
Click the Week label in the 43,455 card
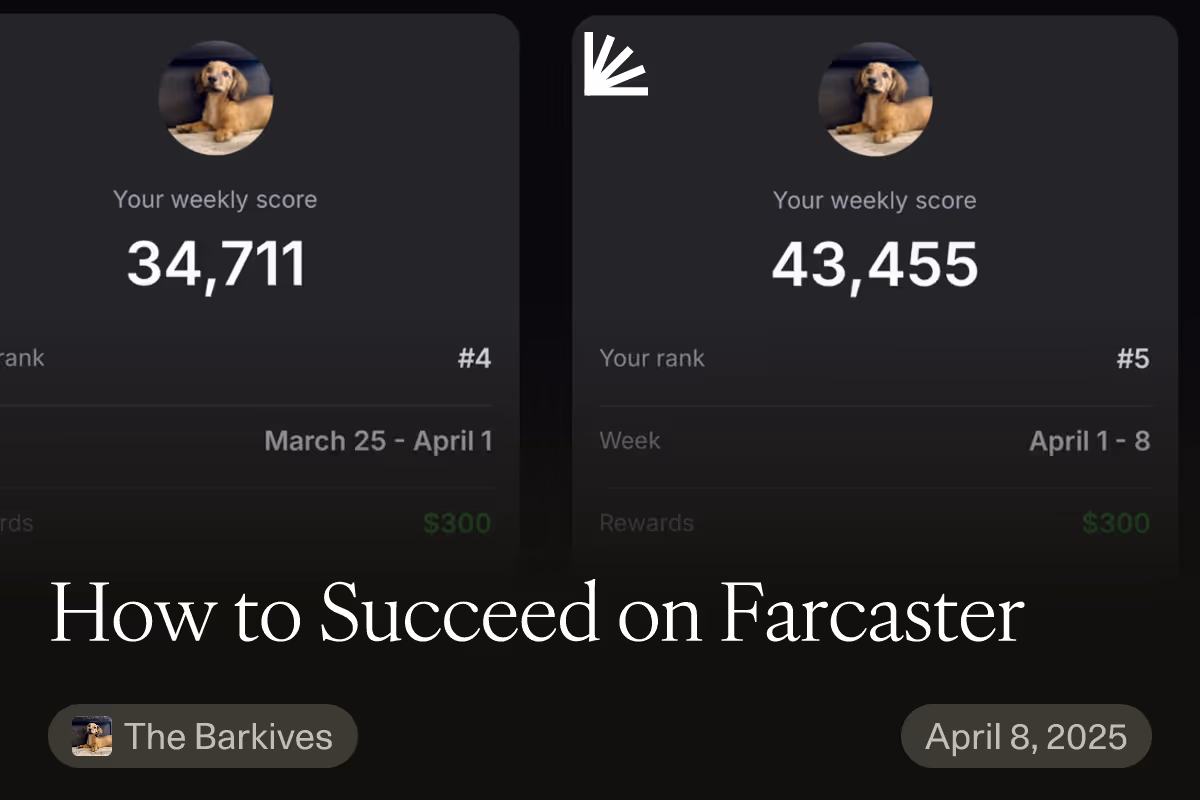pos(630,441)
